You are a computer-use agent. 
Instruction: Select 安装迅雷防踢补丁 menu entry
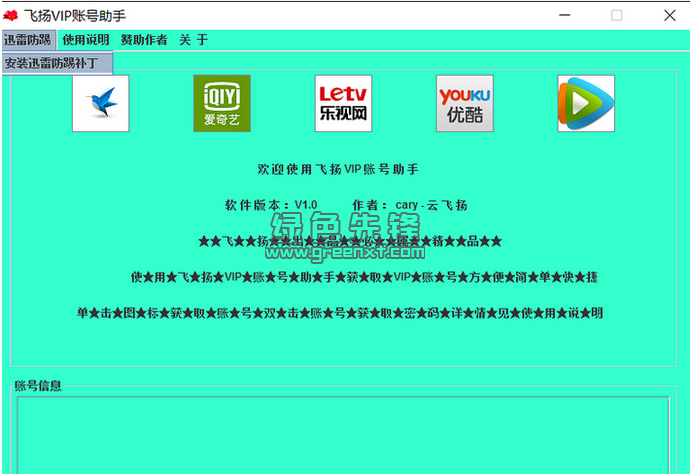(57, 63)
